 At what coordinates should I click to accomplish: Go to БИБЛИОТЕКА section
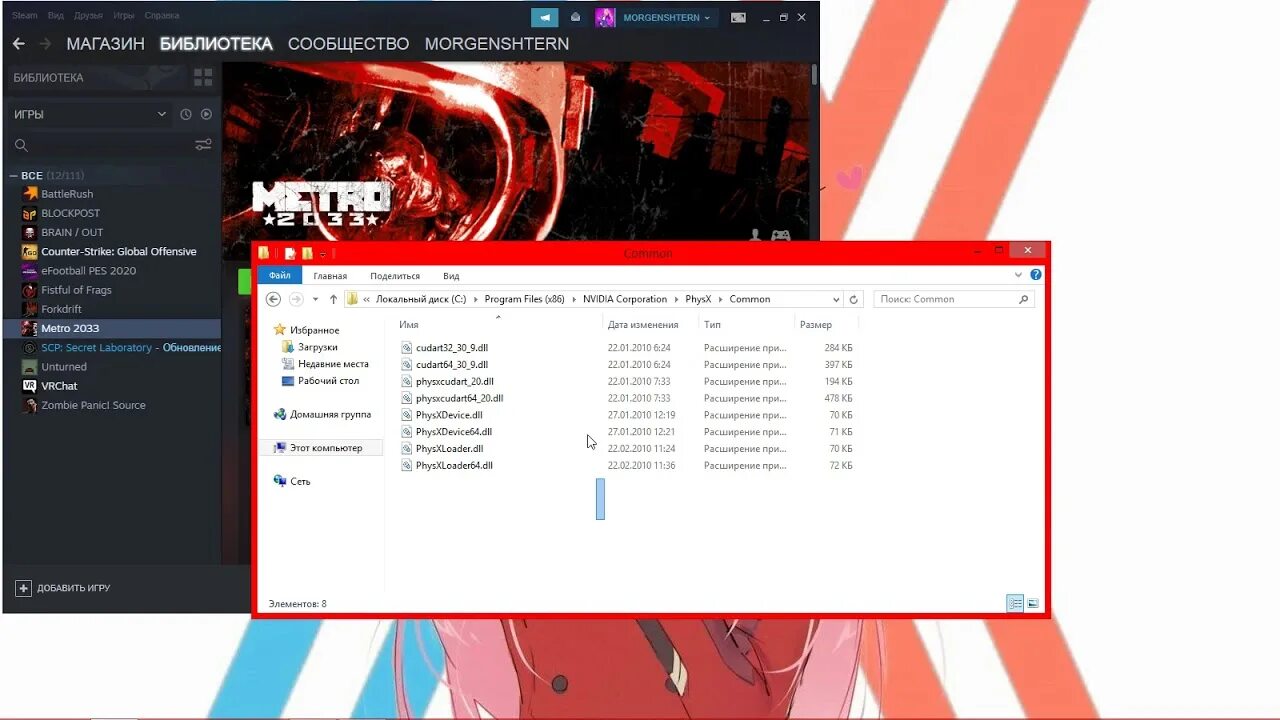pos(216,44)
